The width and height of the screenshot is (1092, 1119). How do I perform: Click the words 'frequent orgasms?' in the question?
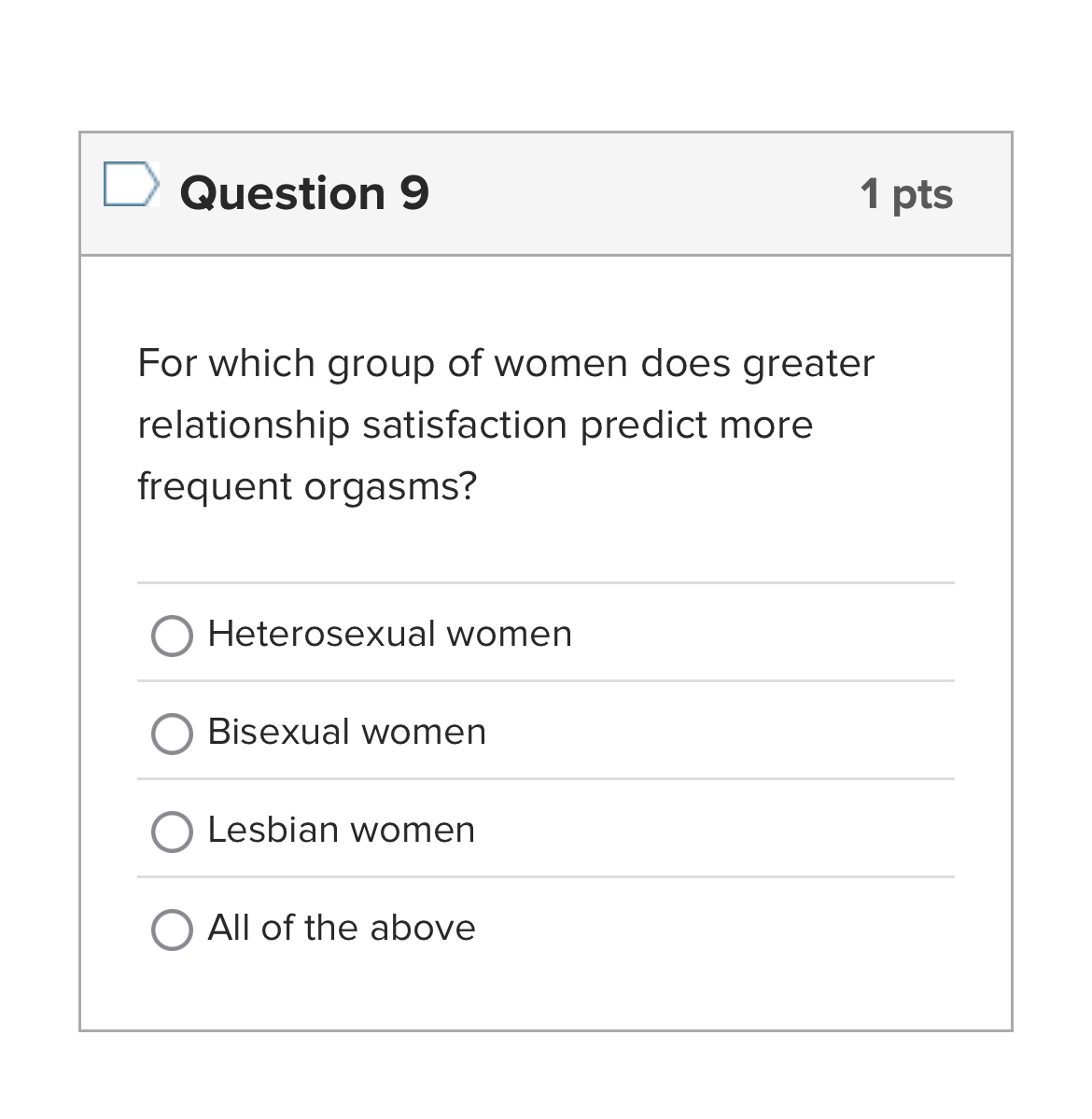[307, 486]
